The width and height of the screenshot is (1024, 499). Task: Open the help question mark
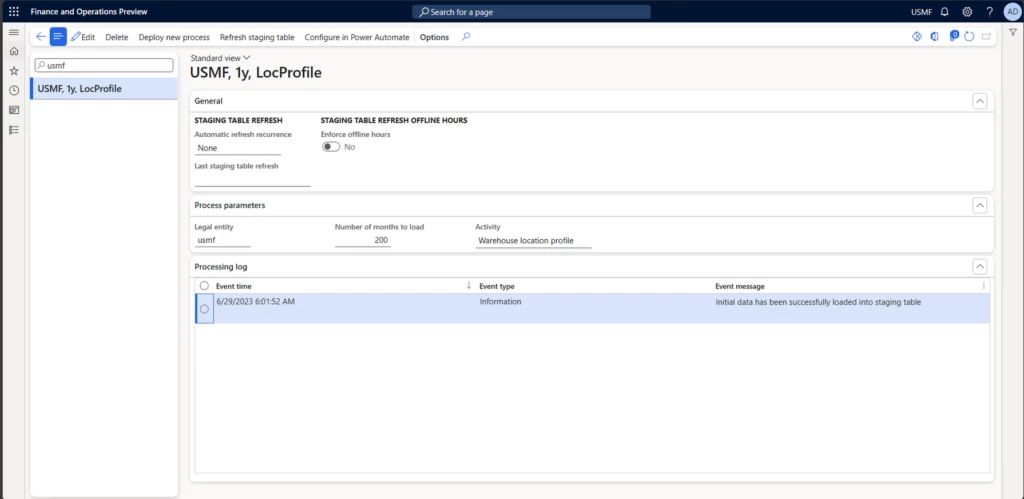(989, 12)
